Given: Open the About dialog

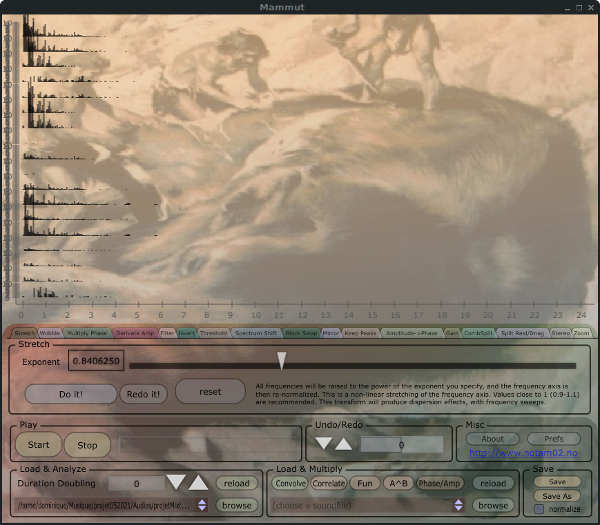Looking at the screenshot, I should pos(492,439).
